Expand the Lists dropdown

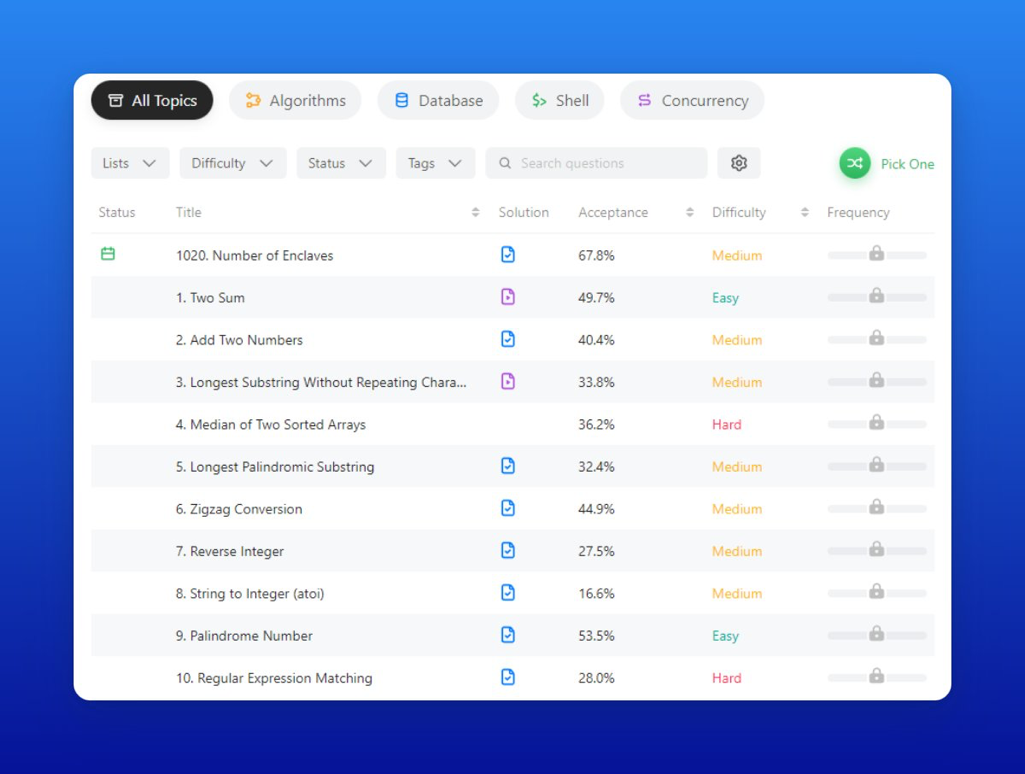130,163
